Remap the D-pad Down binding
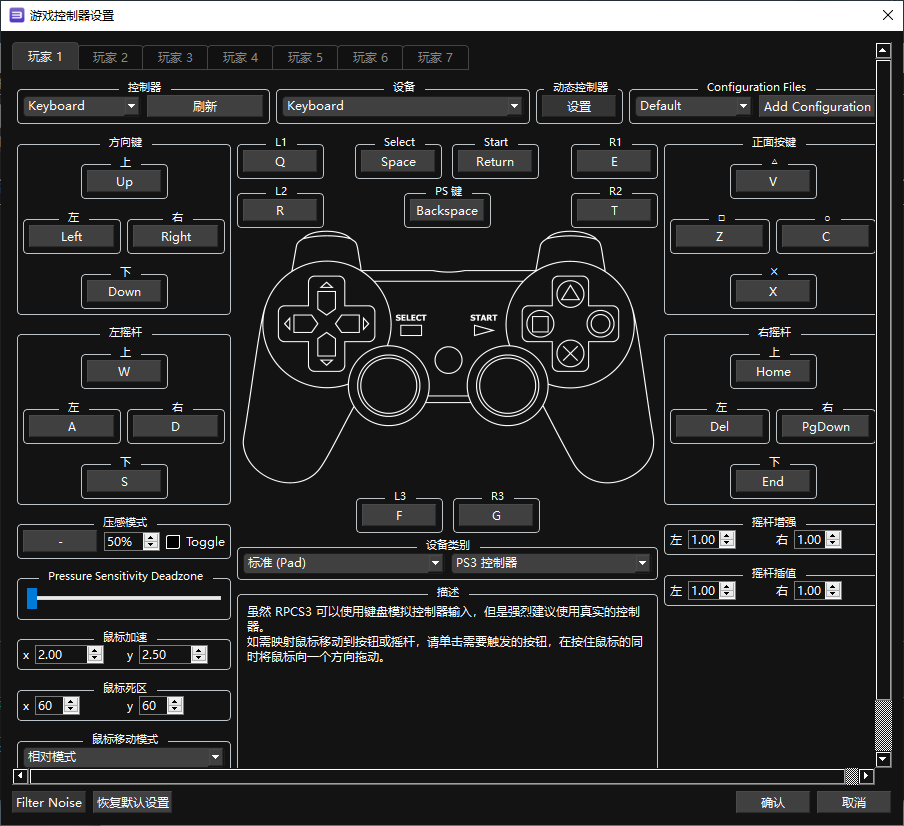Viewport: 904px width, 826px height. click(125, 292)
